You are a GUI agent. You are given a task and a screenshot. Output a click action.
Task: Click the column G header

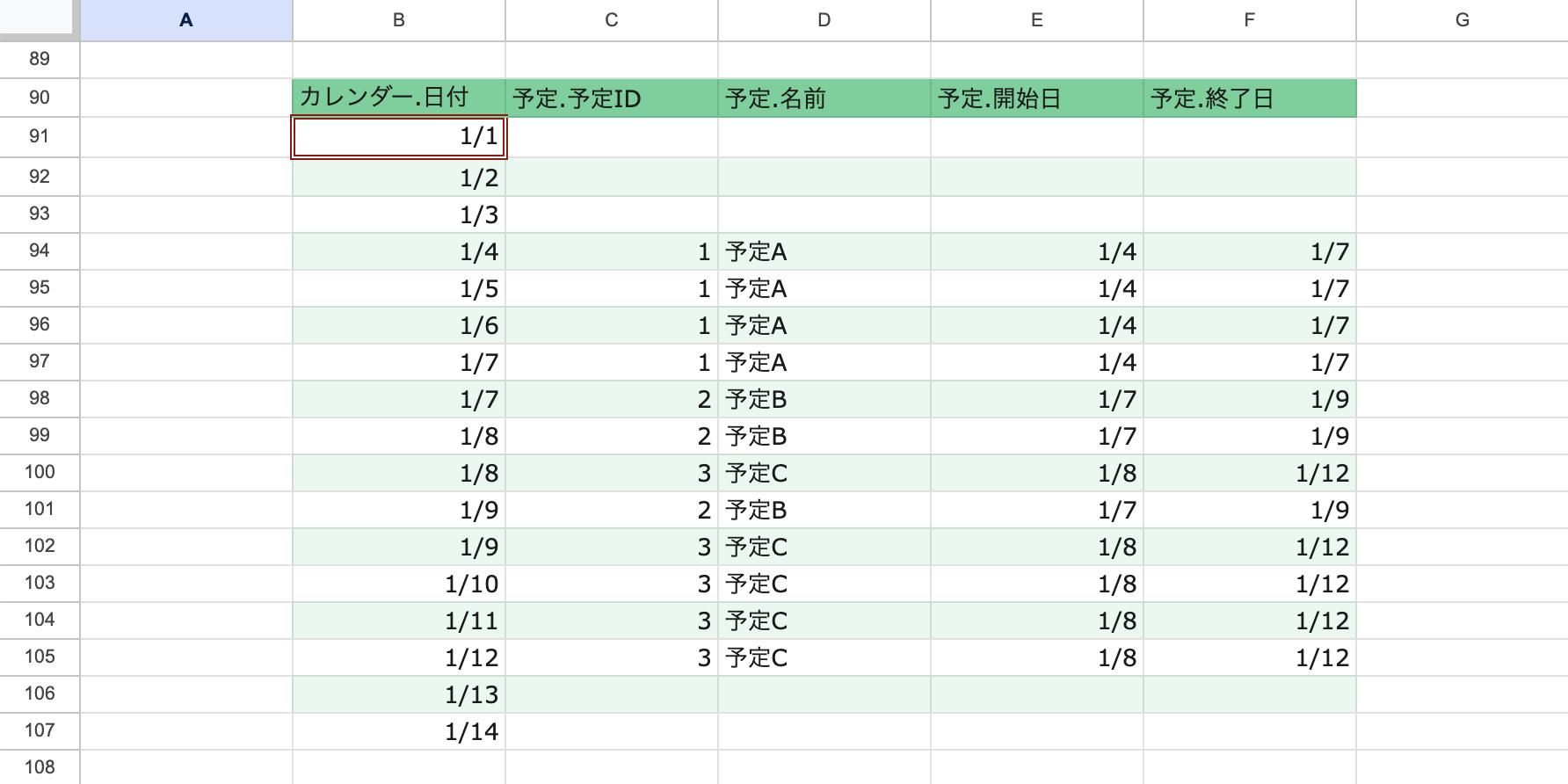point(1462,20)
